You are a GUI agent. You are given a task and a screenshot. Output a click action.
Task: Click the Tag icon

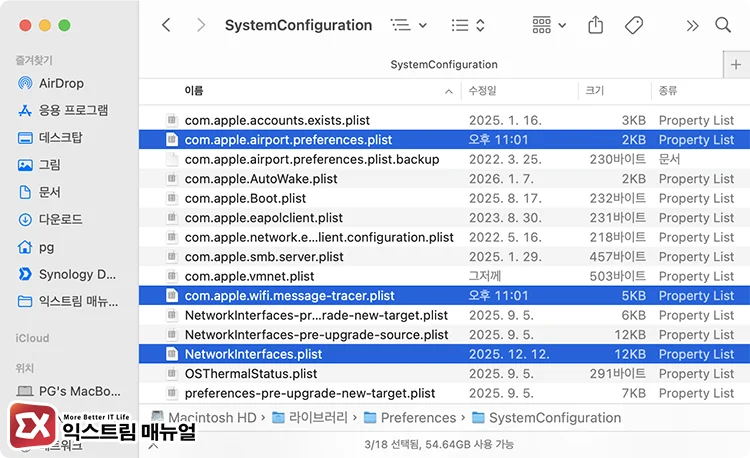click(634, 25)
